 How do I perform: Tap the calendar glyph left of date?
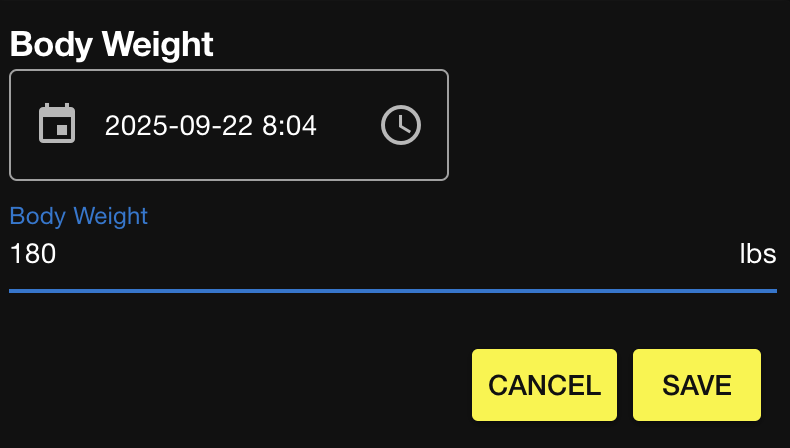(57, 125)
